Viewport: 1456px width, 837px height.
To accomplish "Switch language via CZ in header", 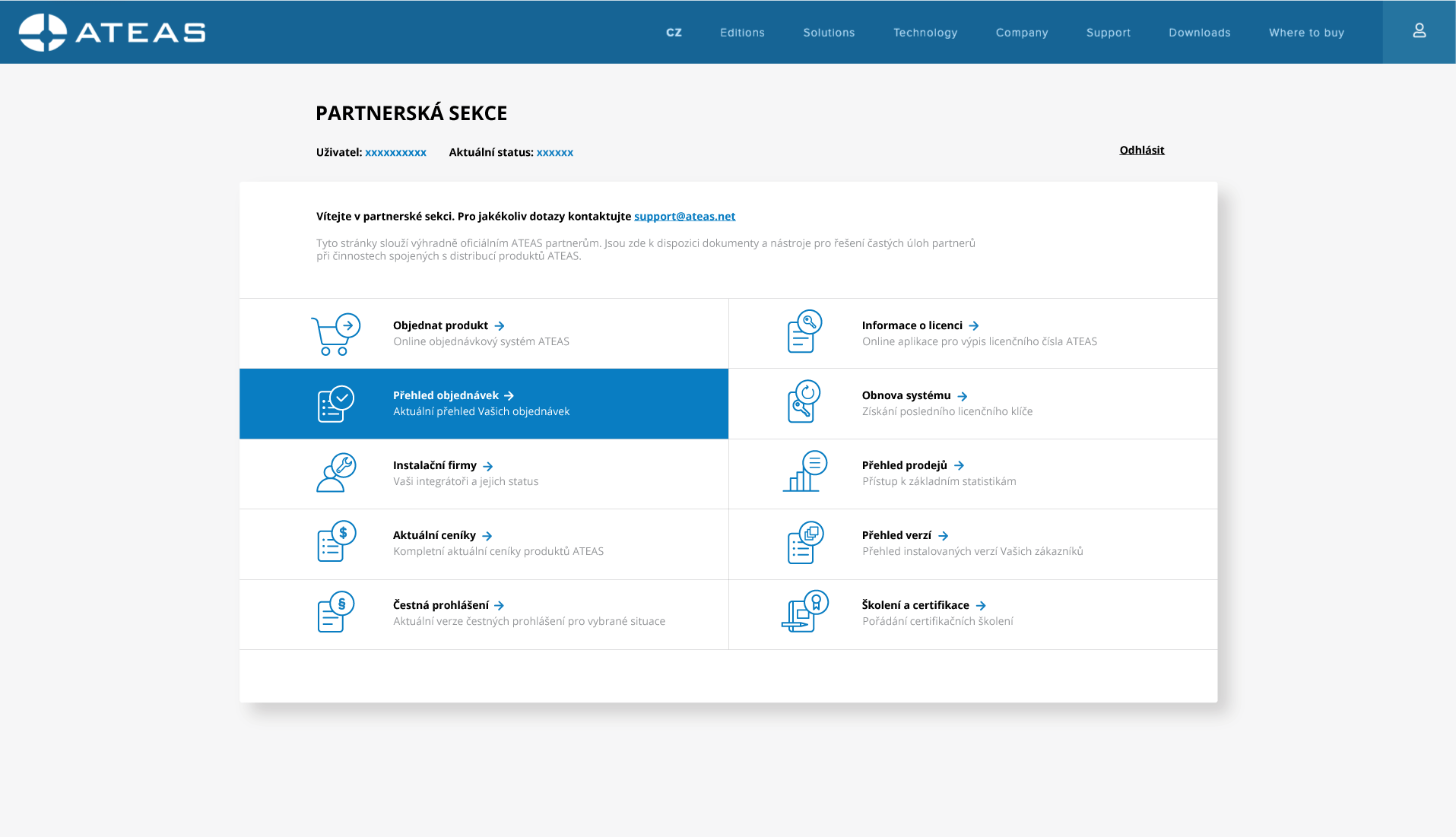I will point(674,33).
